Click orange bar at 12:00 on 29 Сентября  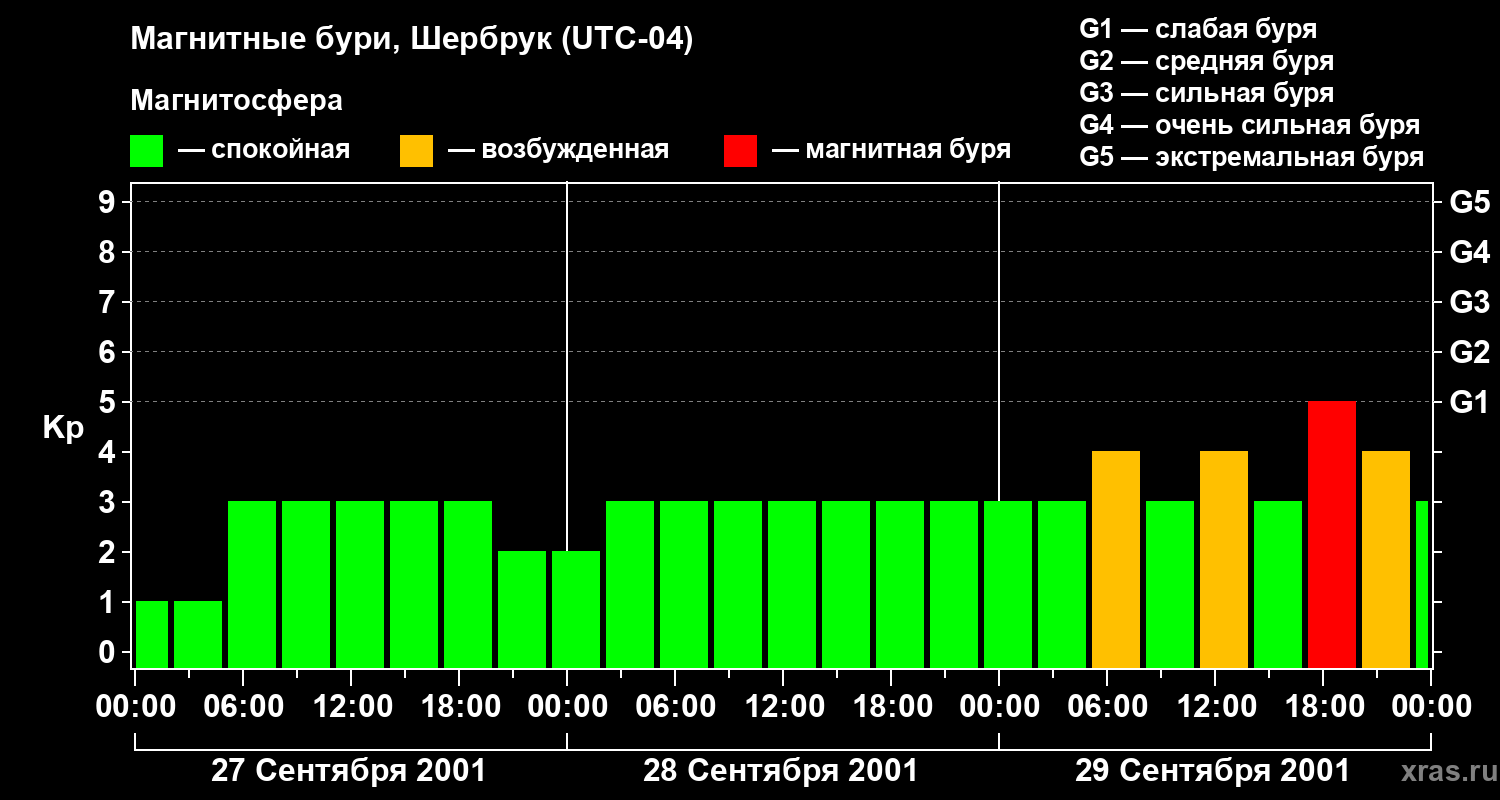pyautogui.click(x=1224, y=560)
